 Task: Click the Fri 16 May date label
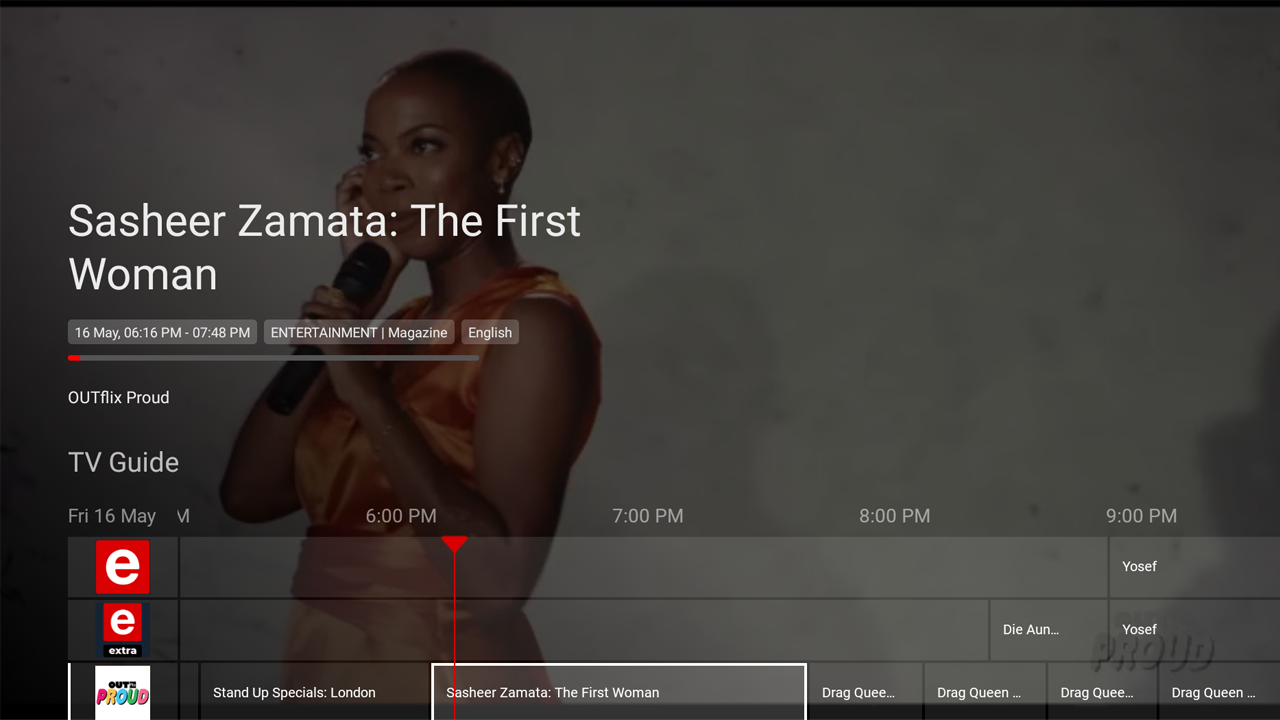[112, 516]
